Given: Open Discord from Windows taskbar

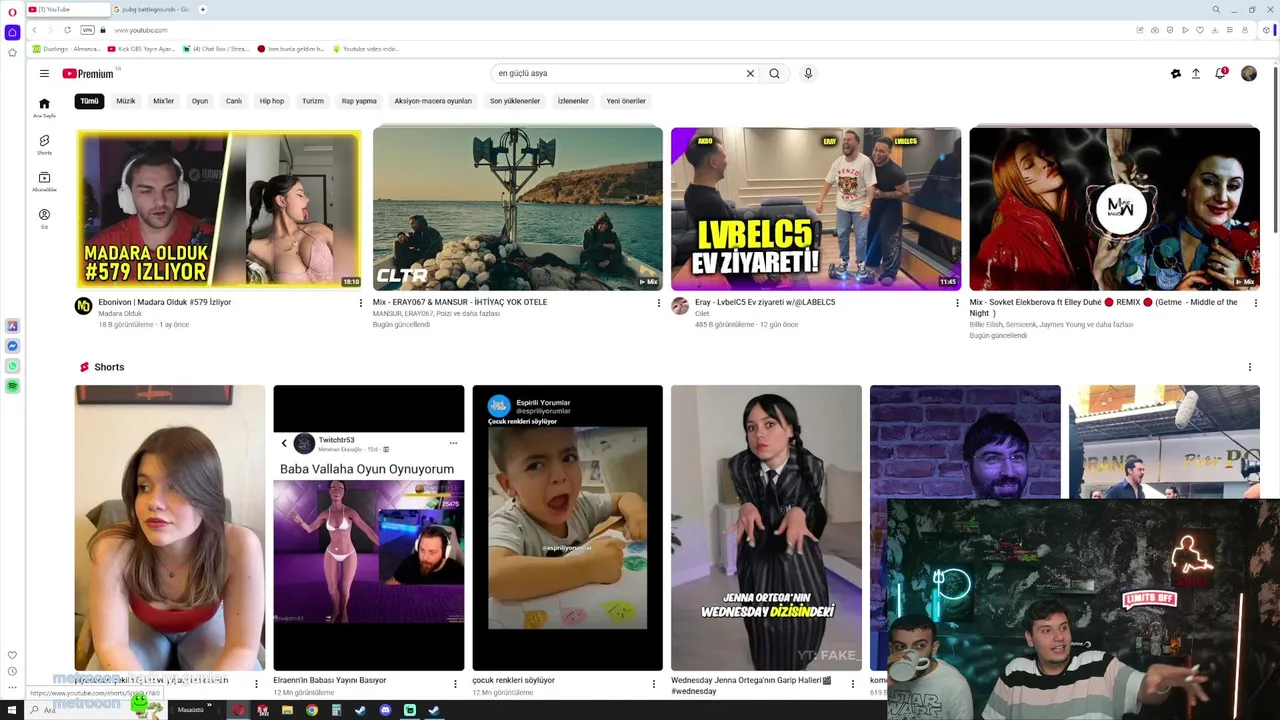Looking at the screenshot, I should 385,710.
